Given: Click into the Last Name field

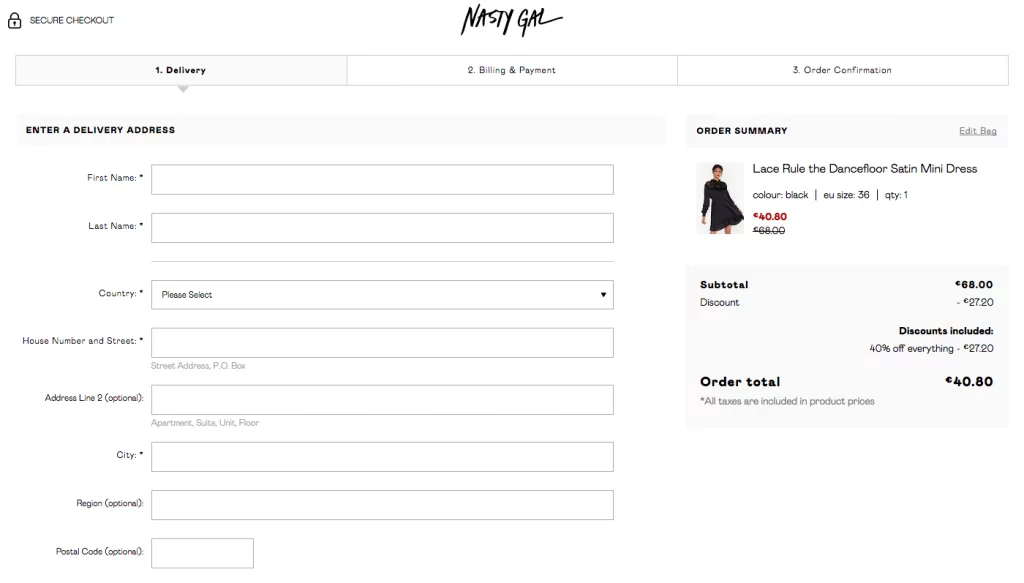Looking at the screenshot, I should 381,228.
